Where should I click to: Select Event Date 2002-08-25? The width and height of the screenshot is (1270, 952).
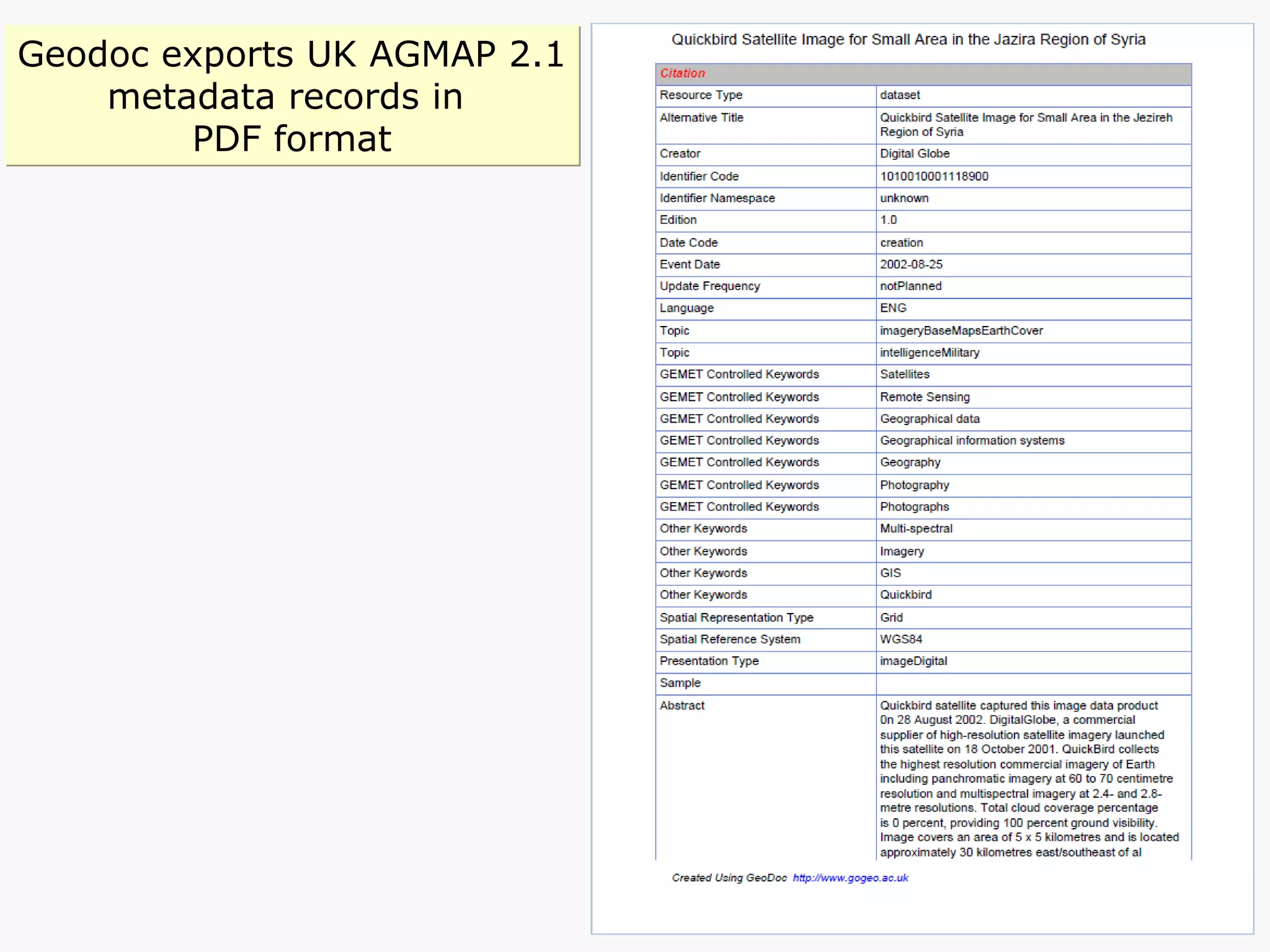point(911,265)
